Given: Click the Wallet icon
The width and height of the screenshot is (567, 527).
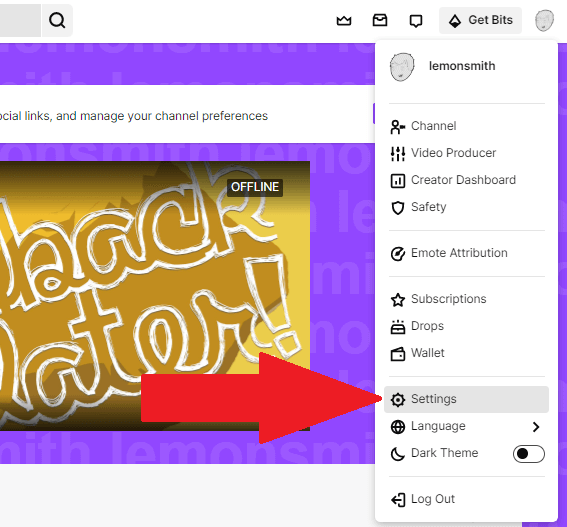Looking at the screenshot, I should (x=398, y=354).
